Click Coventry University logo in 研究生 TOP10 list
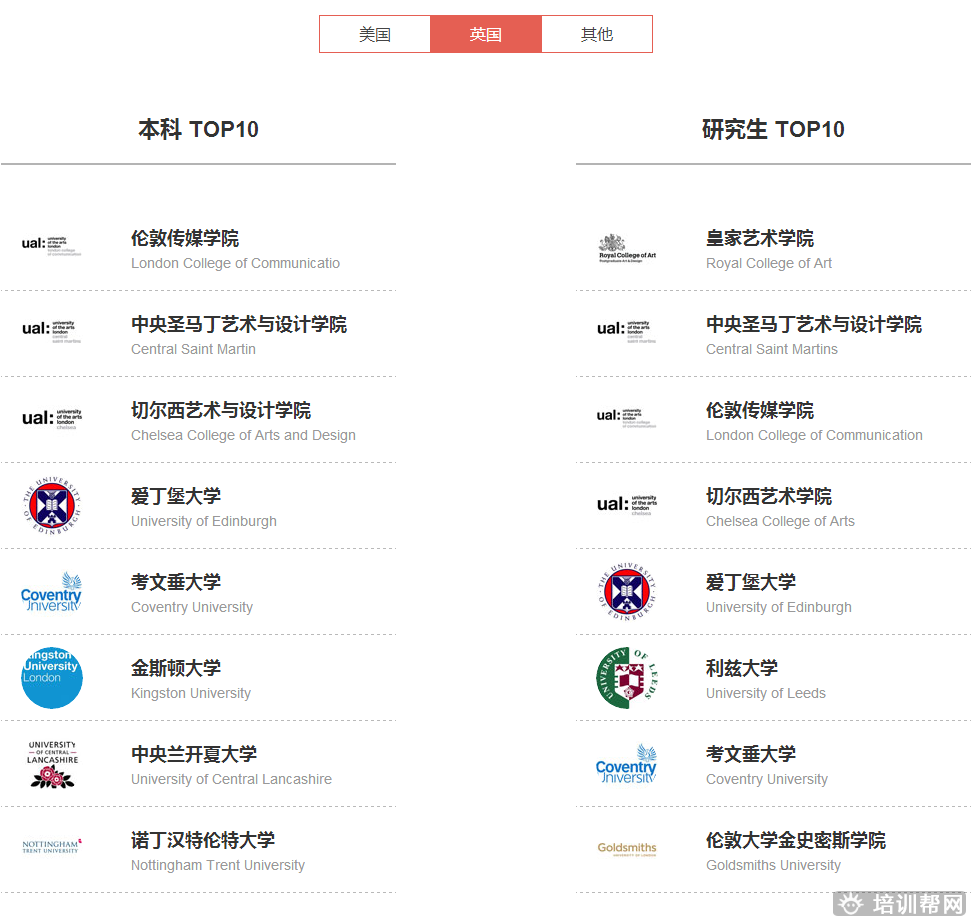 click(626, 764)
